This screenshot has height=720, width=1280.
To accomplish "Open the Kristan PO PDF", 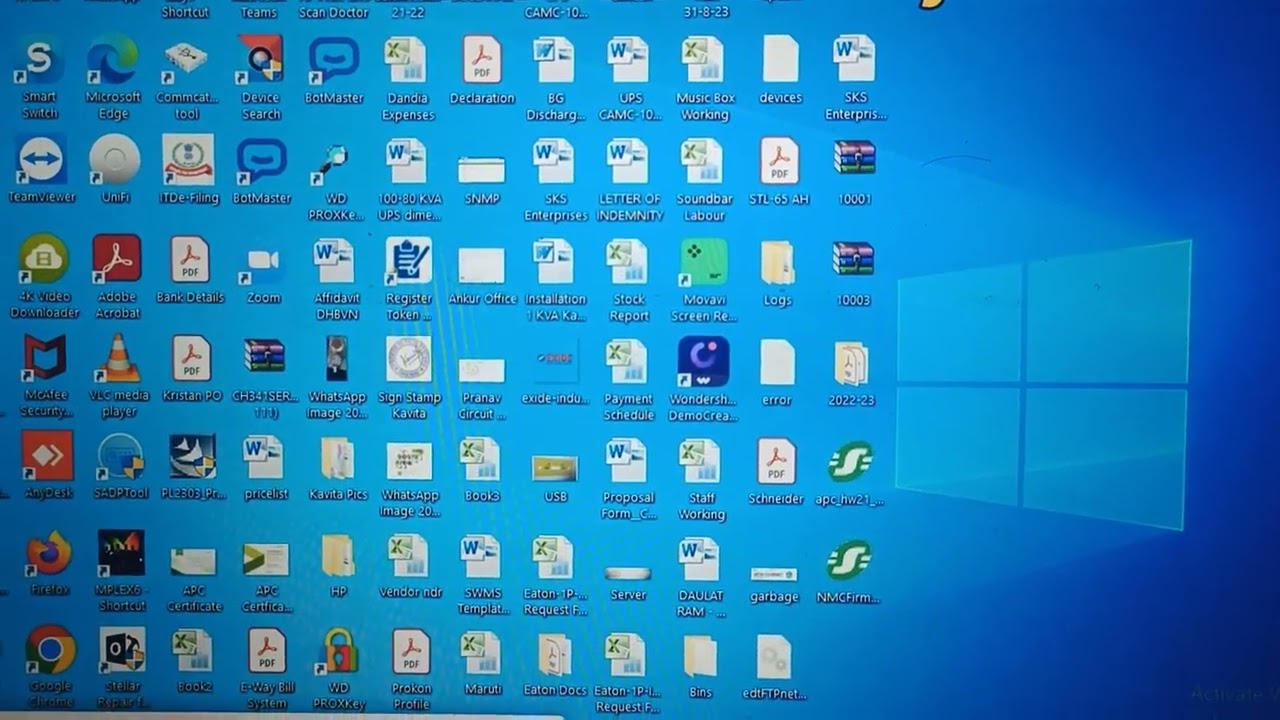I will (191, 358).
